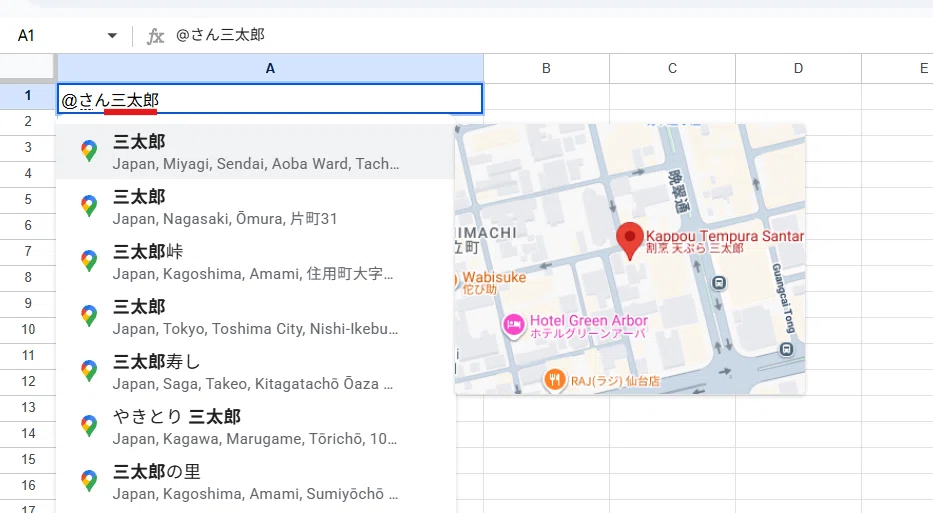Select row 5 header

[28, 199]
